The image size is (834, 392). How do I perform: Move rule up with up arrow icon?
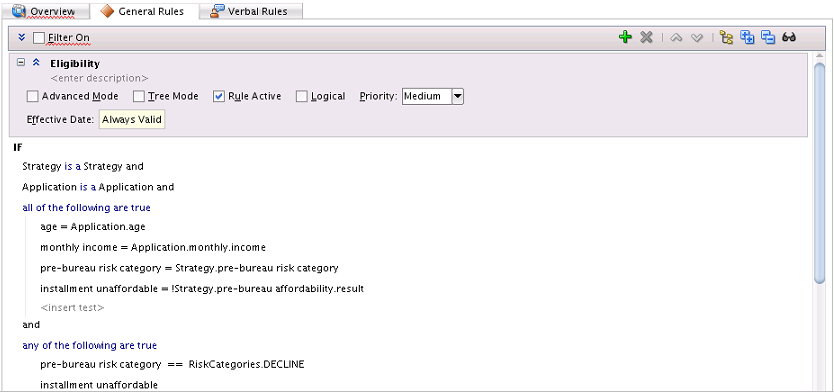676,38
